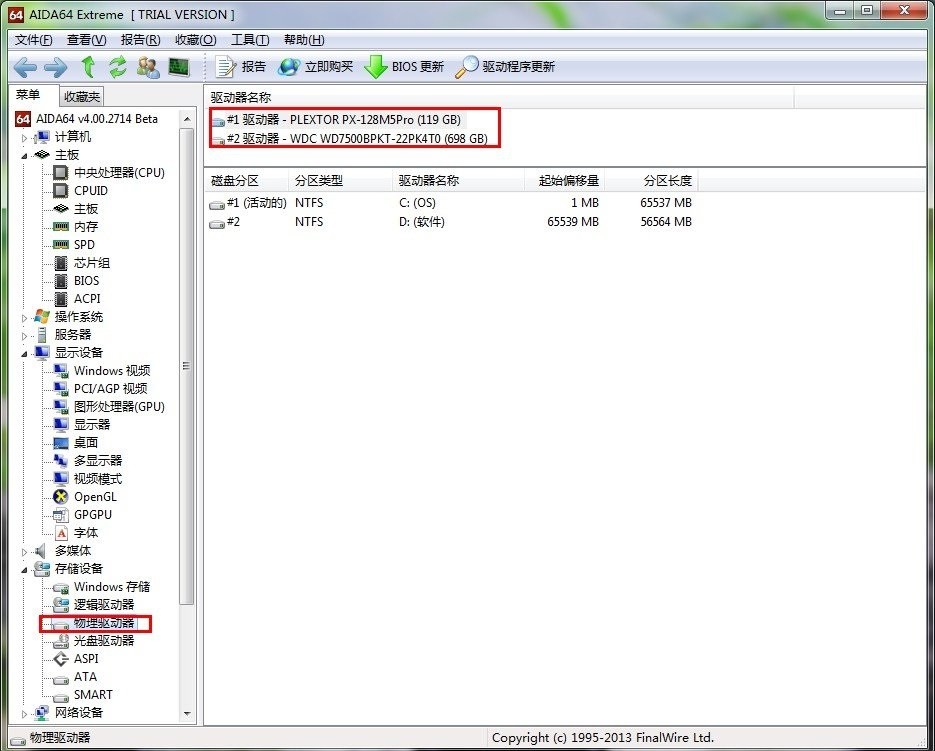Collapse the 显示设备 tree node

(25, 353)
